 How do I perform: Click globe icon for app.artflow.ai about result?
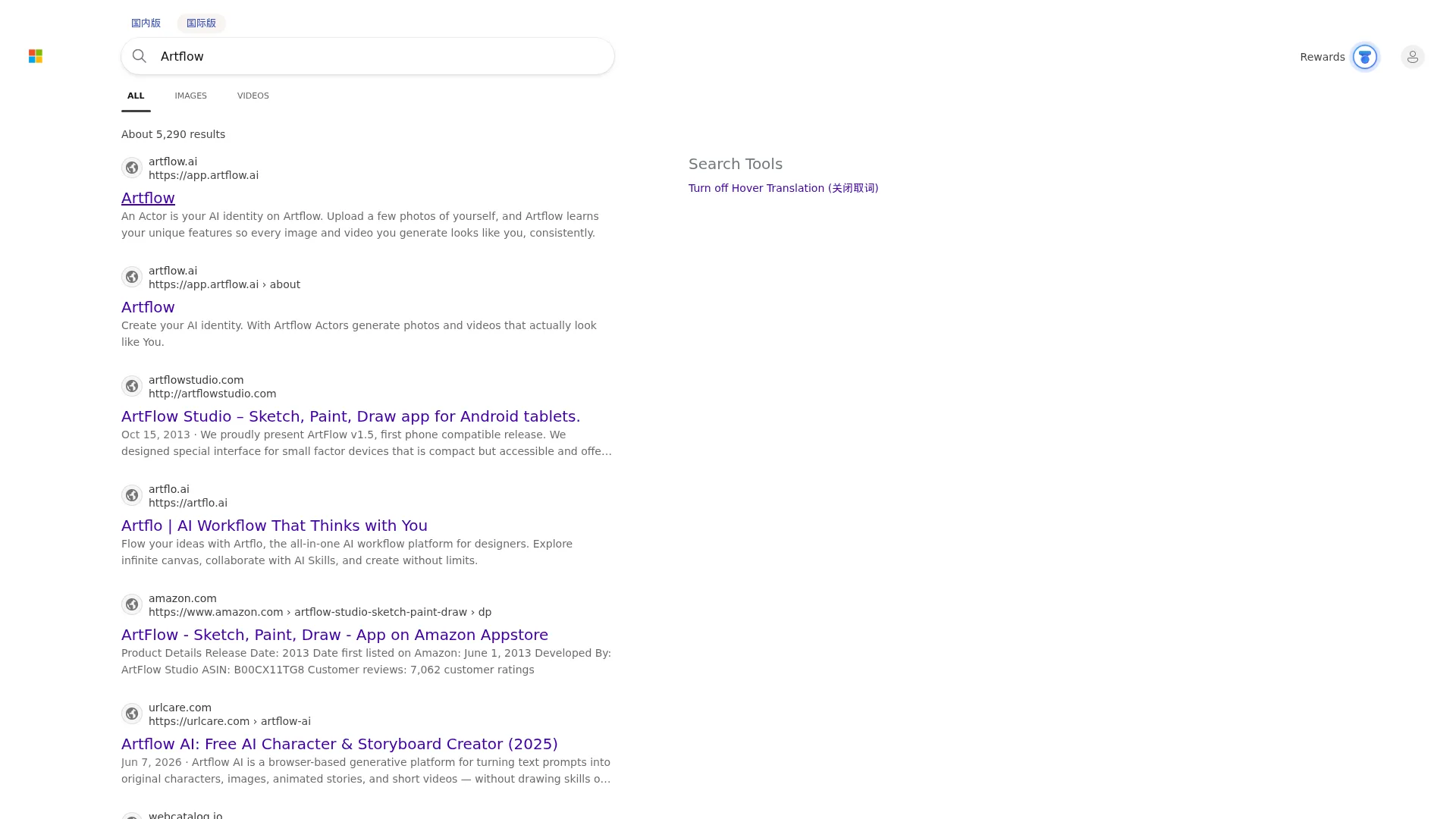[x=132, y=277]
